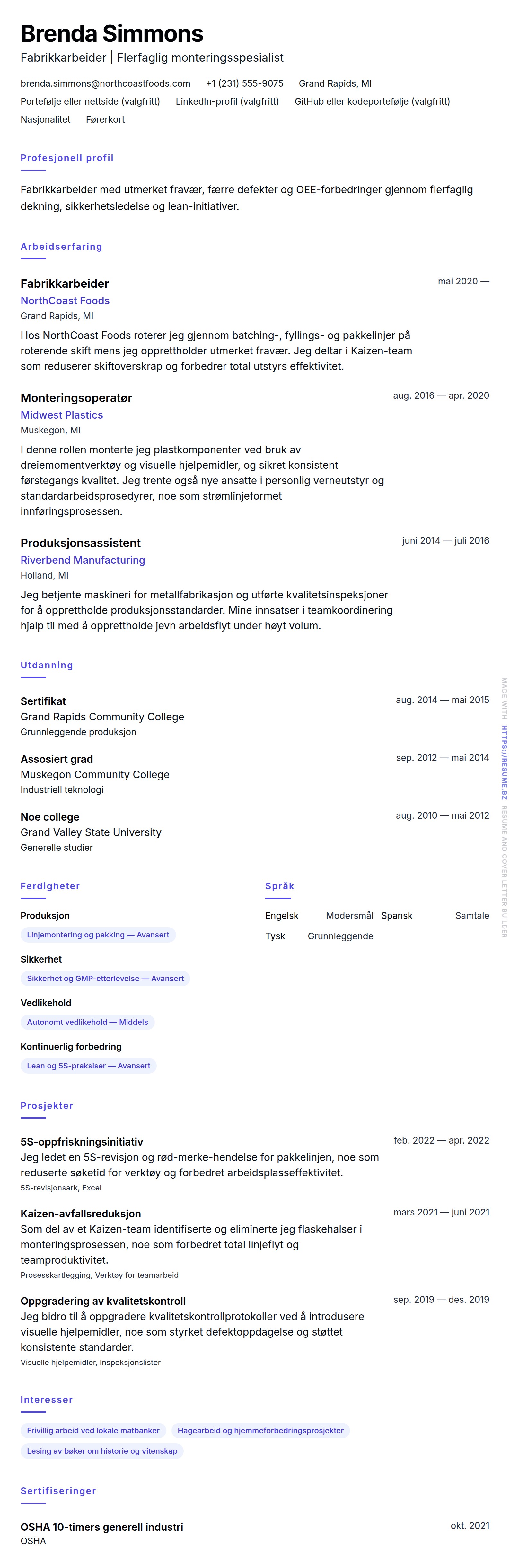Screen dimensions: 510x1568
Task: Open the Riverbend Manufacturing company link
Action: (x=83, y=560)
